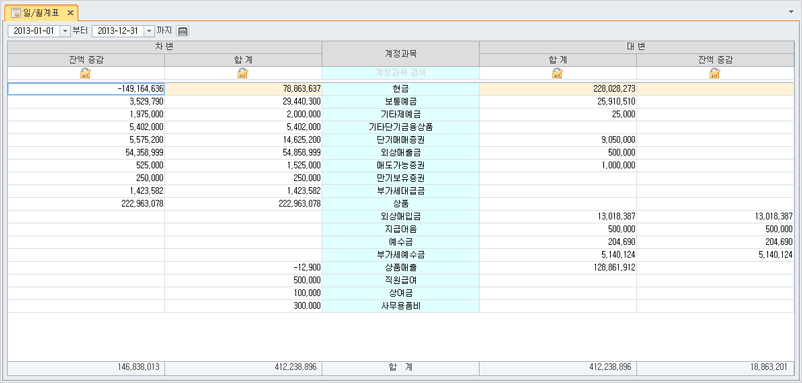Screen dimensions: 802x383
Task: Click the 상품매출 account cell
Action: click(x=400, y=268)
